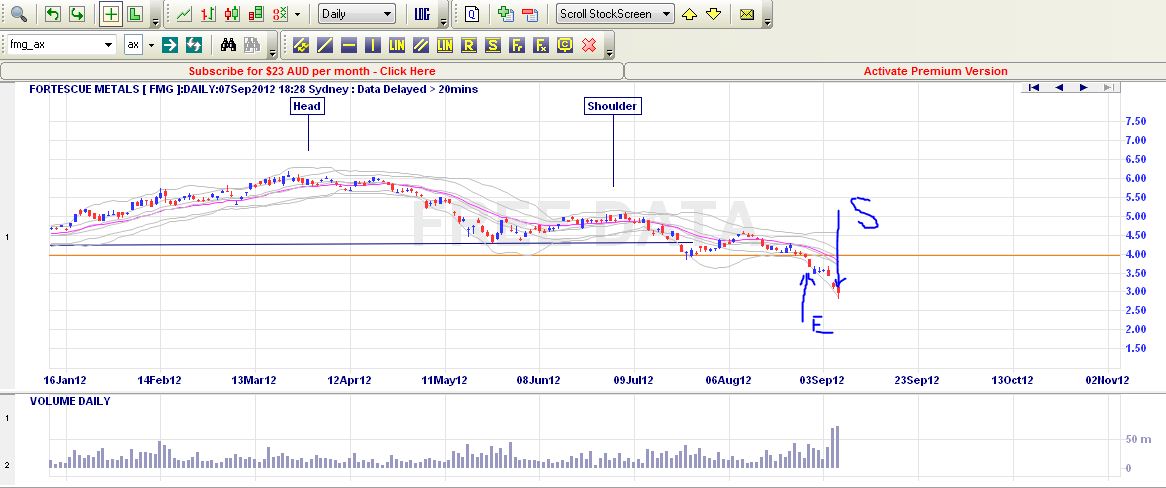Click the yellow envelope mail icon
Screen dimensions: 1166x488
pos(747,13)
